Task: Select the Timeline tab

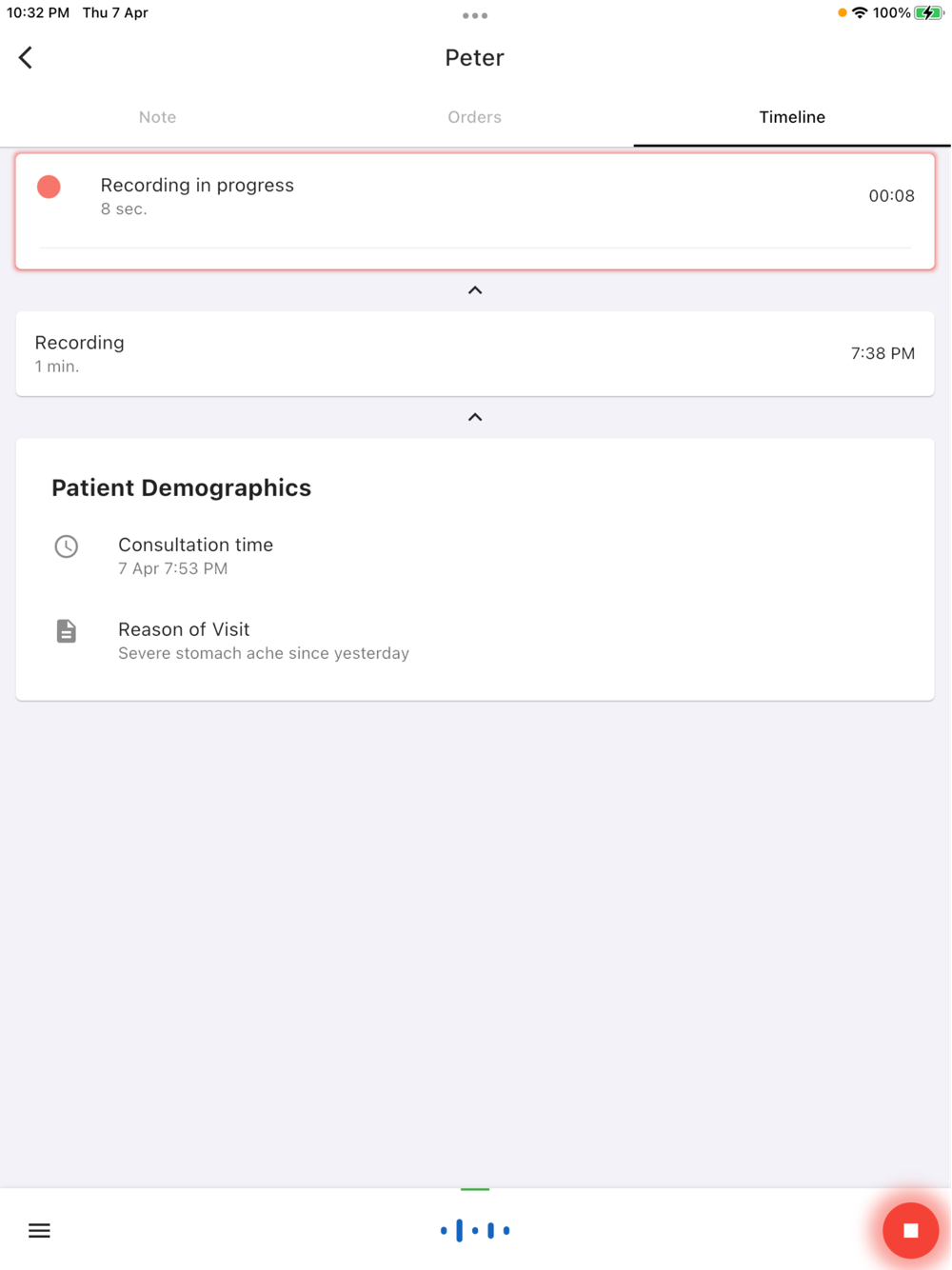Action: 792,117
